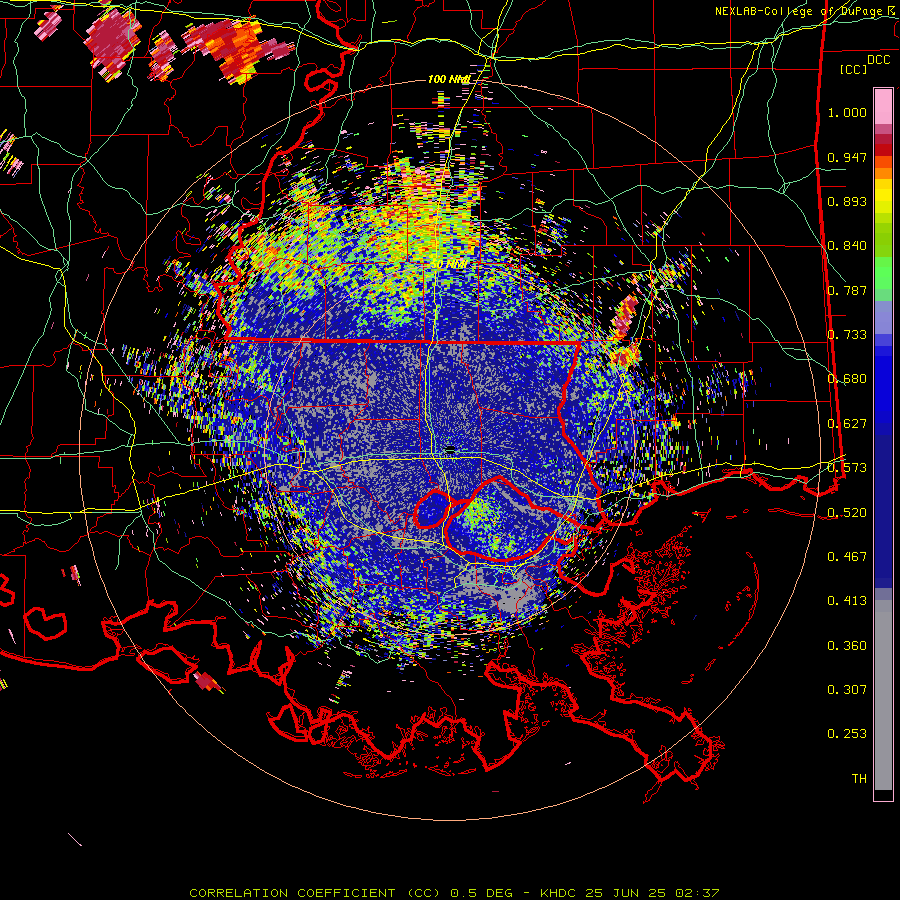Pick the gray swatch in the color bar

coord(883,695)
